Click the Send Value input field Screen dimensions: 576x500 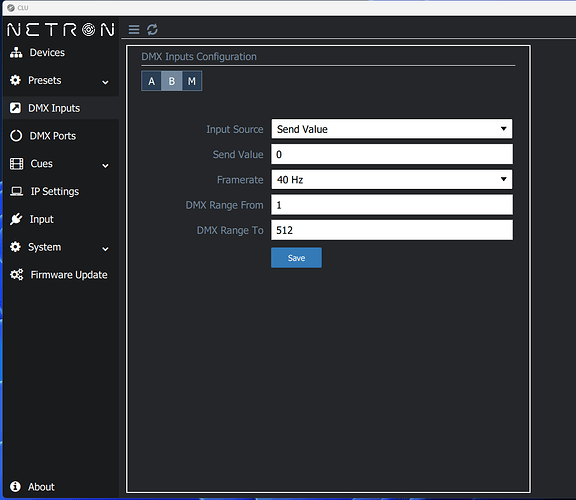coord(392,154)
